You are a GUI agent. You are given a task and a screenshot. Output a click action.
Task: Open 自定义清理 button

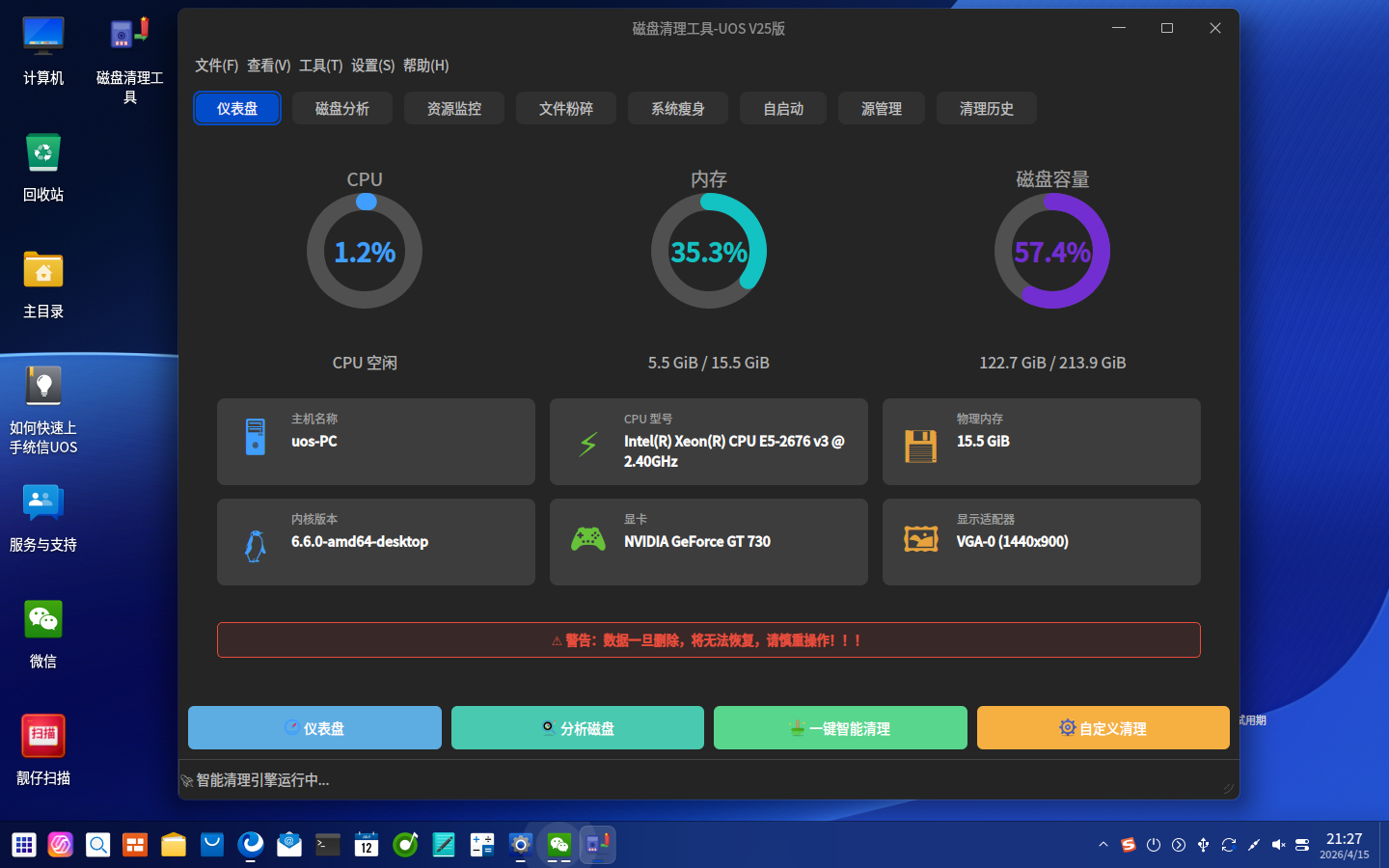click(x=1103, y=728)
